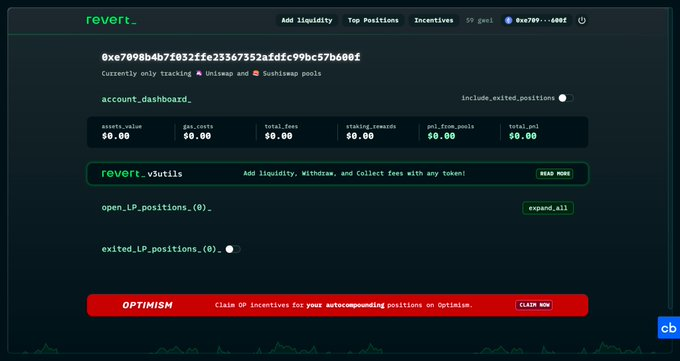
Task: Click the Ethereum icon beside wallet address
Action: [x=508, y=20]
